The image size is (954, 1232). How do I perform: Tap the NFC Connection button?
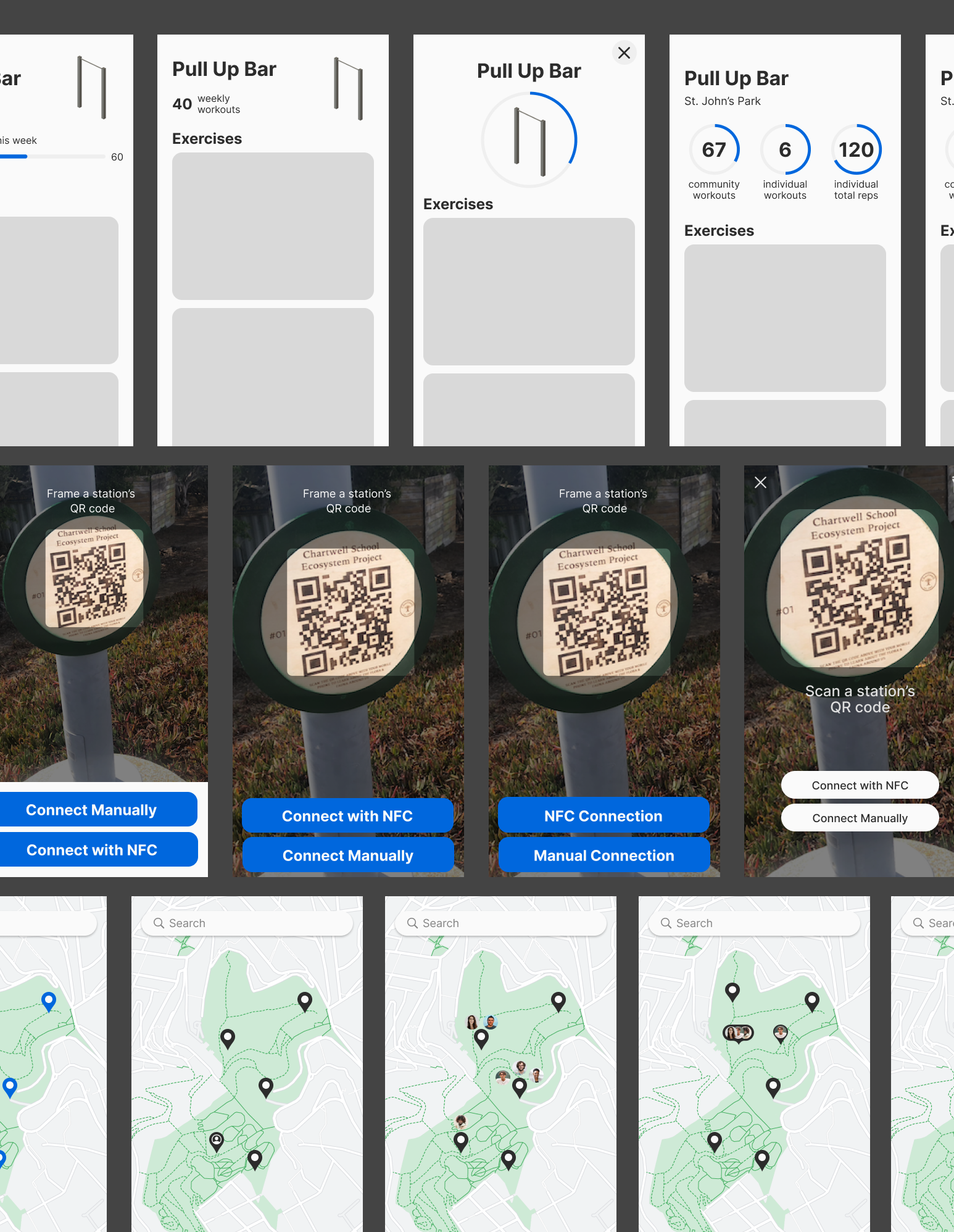coord(604,816)
